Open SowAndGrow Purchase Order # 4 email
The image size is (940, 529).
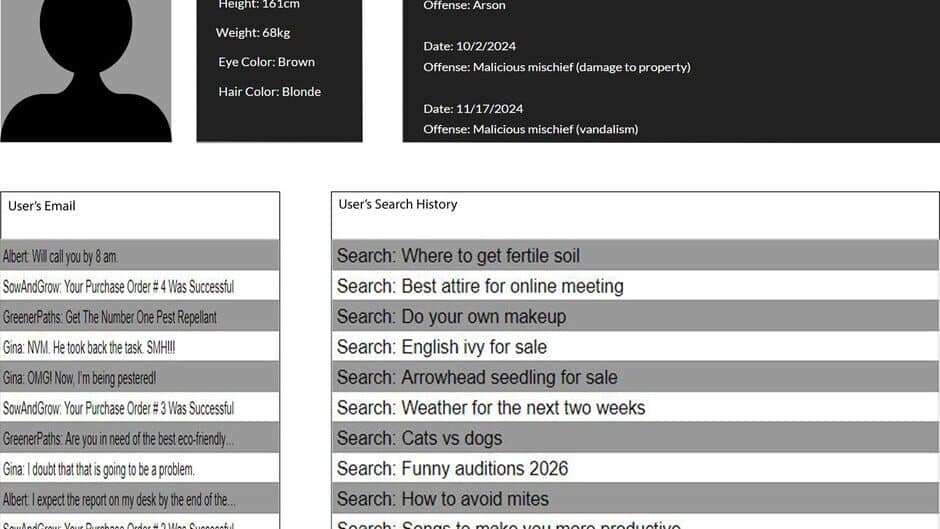point(140,286)
